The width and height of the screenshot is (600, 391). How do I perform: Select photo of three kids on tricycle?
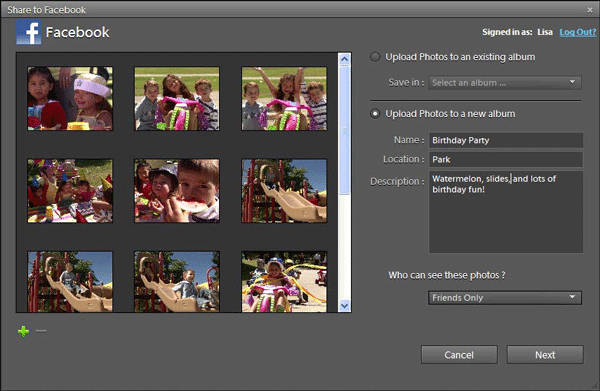point(177,99)
